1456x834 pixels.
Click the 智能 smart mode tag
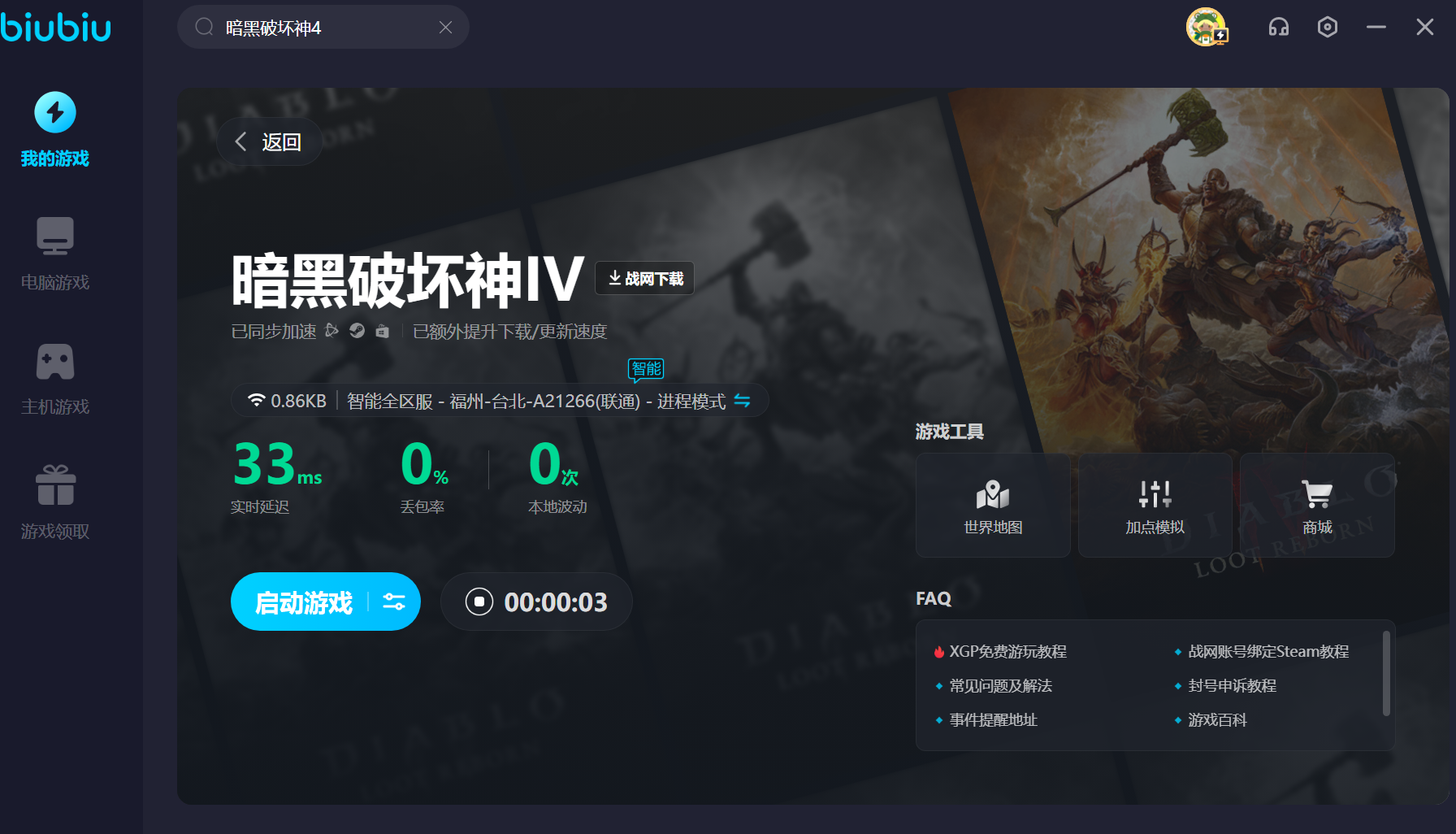(x=647, y=369)
